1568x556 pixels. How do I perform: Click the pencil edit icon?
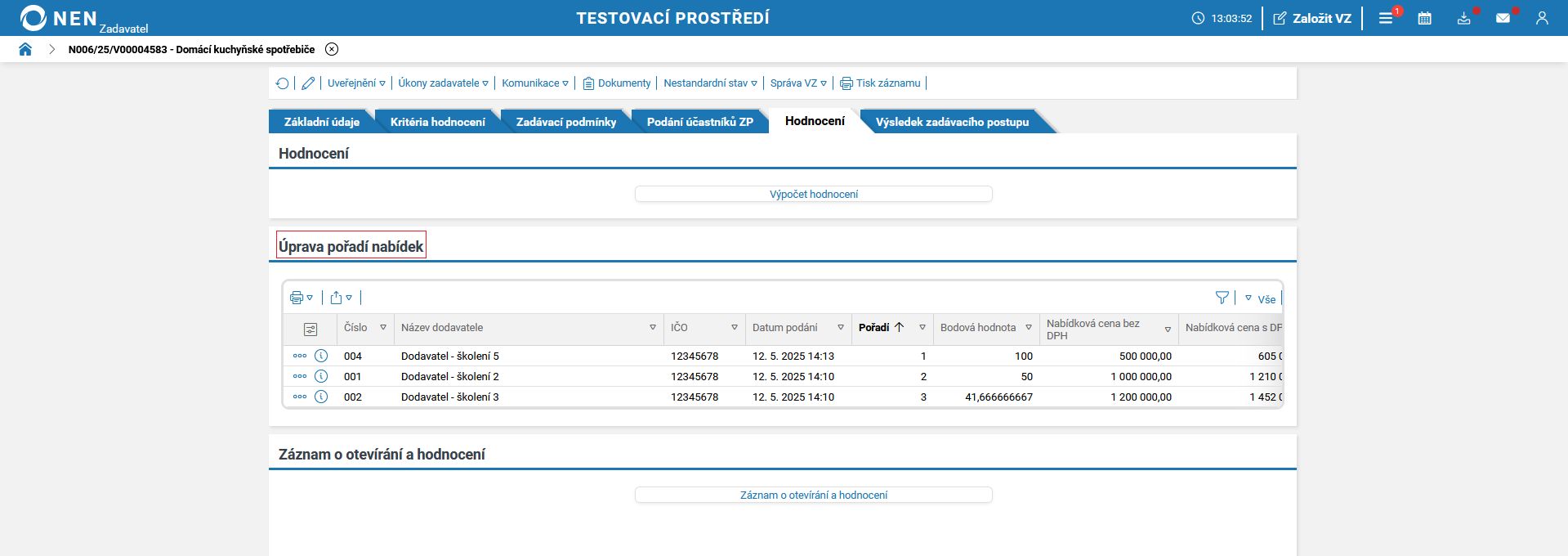(x=308, y=83)
